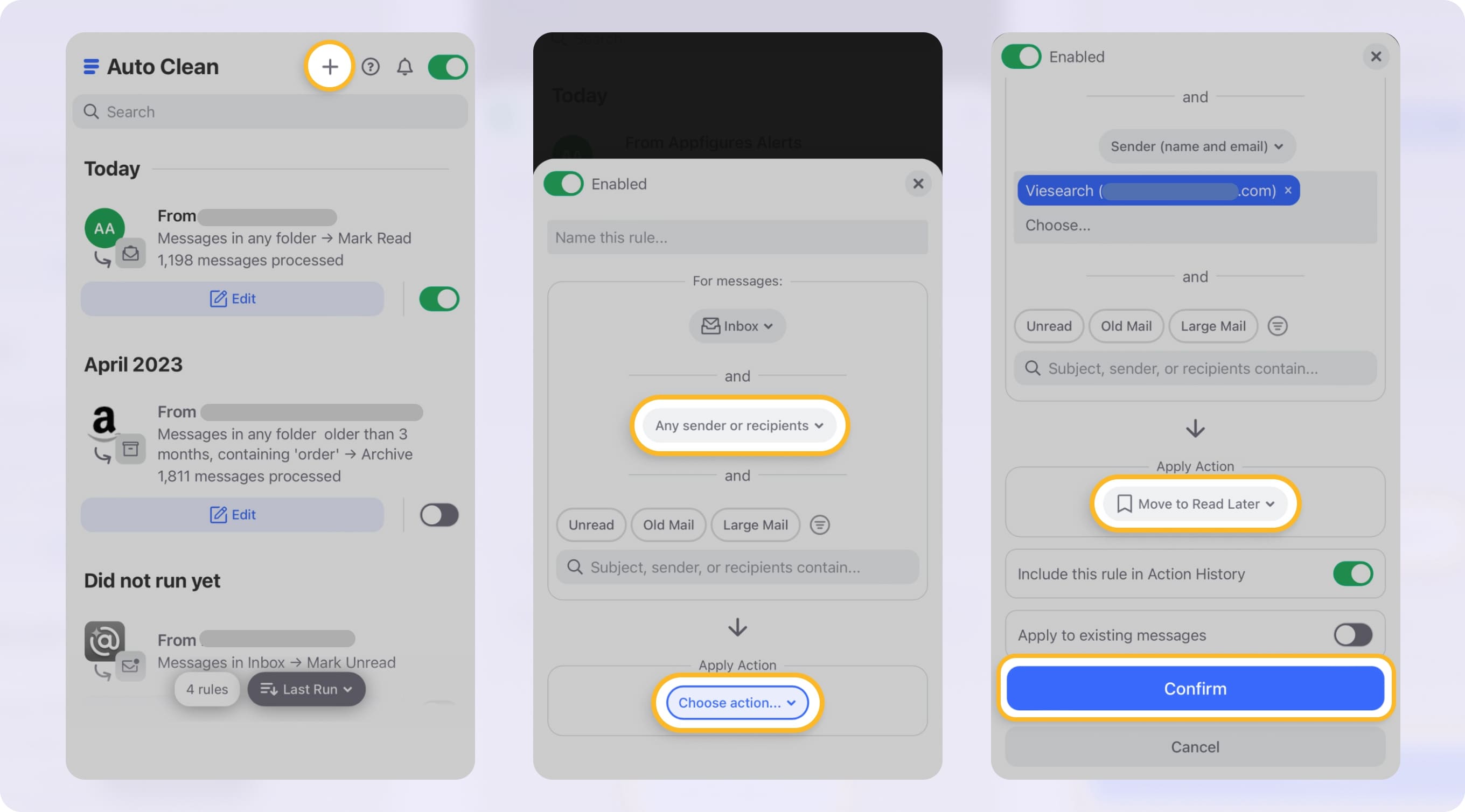The image size is (1465, 812).
Task: Click the Auto Clean hamburger menu icon
Action: (x=91, y=67)
